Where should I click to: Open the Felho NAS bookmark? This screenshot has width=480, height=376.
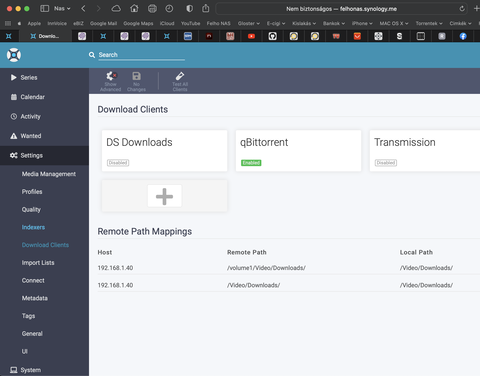218,23
